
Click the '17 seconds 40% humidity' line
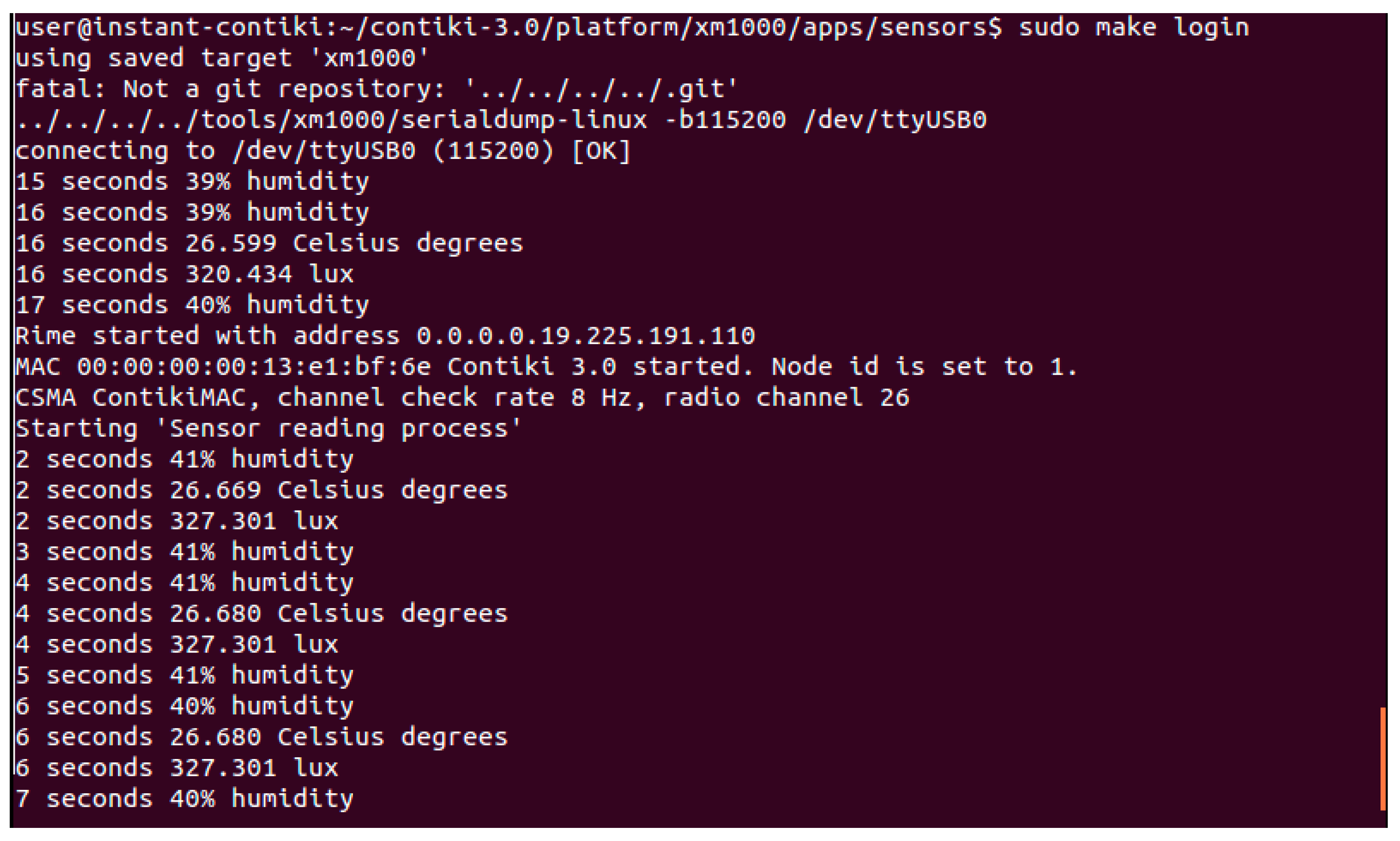pos(191,305)
